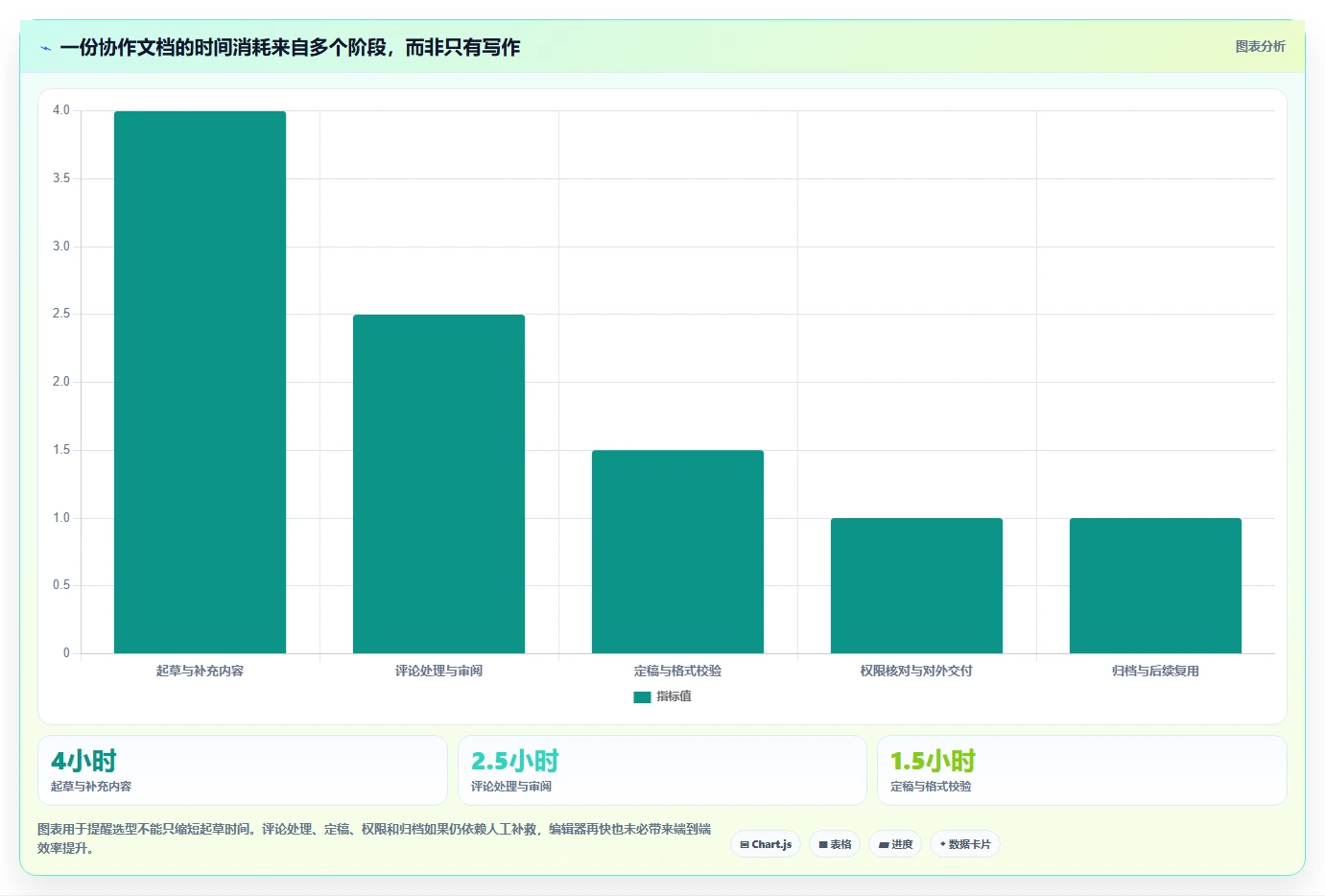Click the 定稿与格式校验 axis label
The height and width of the screenshot is (896, 1325).
tap(677, 671)
